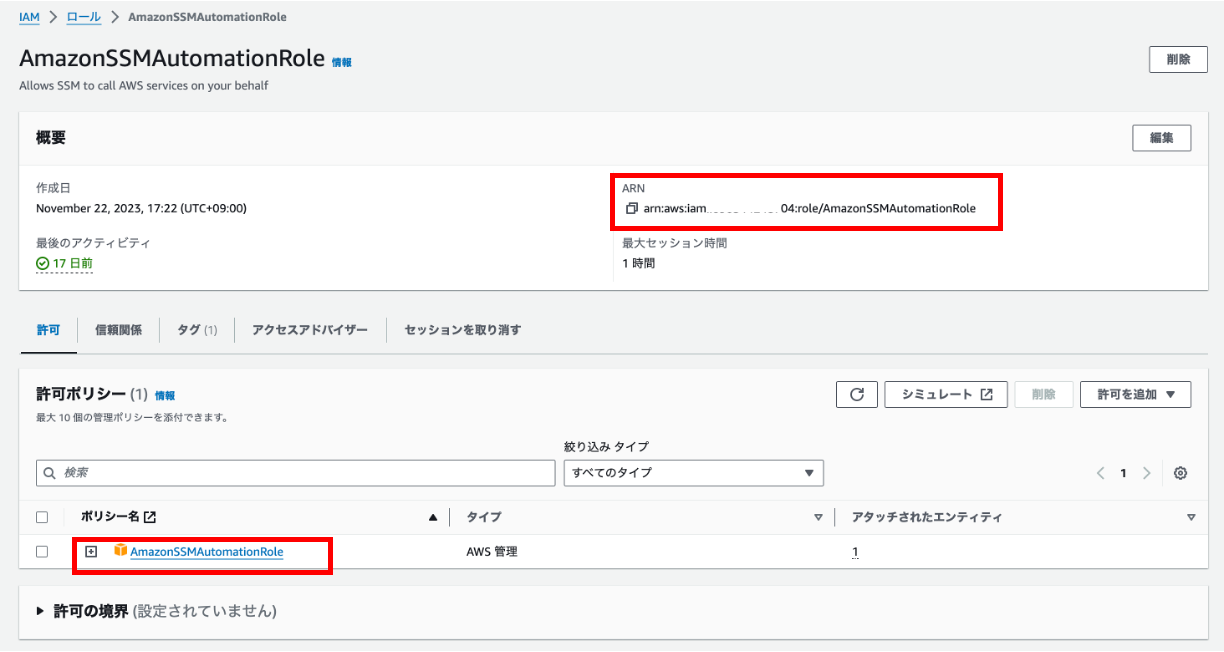The width and height of the screenshot is (1224, 652).
Task: Click the creation date November 22, 2023
Action: tap(141, 209)
